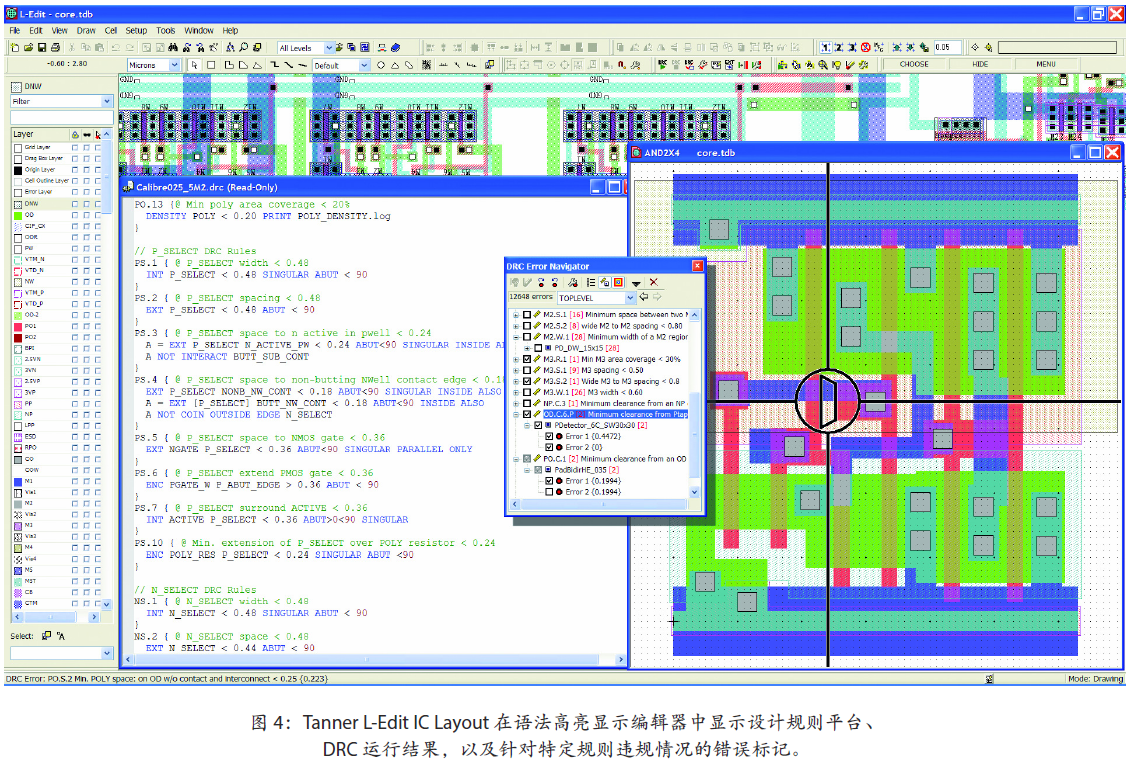
Task: Open the Setup menu
Action: pos(136,31)
